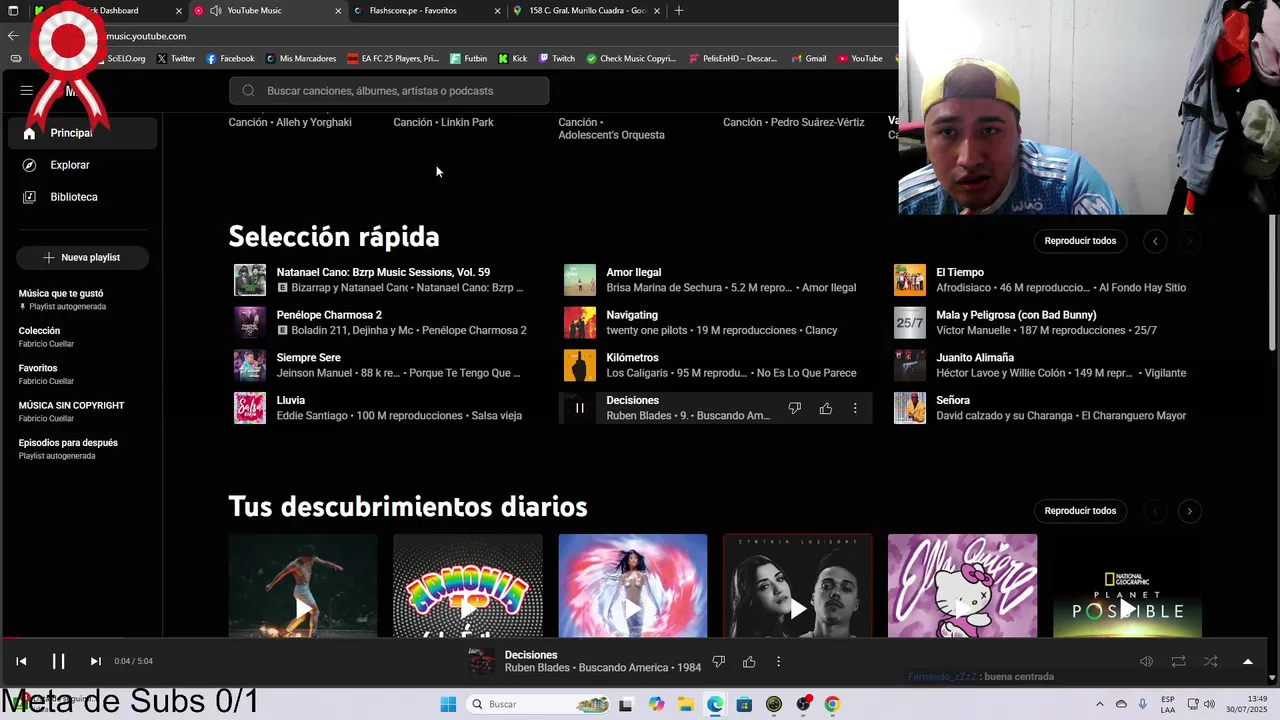Open File Explorer from taskbar
This screenshot has width=1280, height=720.
[x=685, y=704]
